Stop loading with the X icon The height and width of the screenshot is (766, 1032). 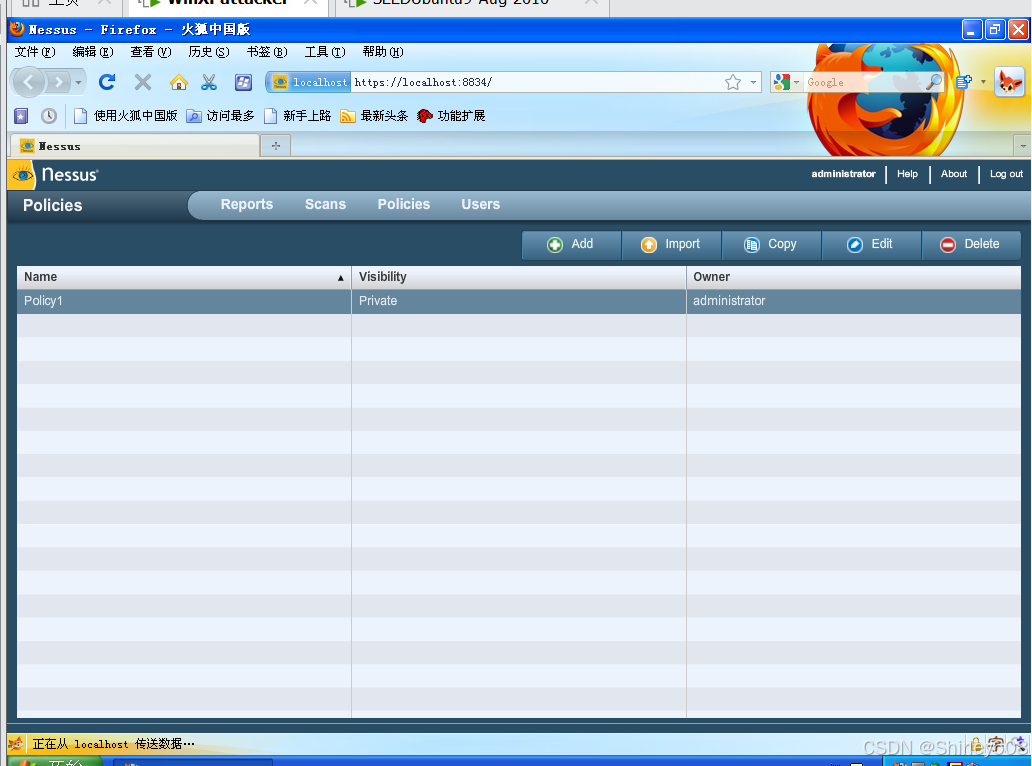pyautogui.click(x=143, y=82)
